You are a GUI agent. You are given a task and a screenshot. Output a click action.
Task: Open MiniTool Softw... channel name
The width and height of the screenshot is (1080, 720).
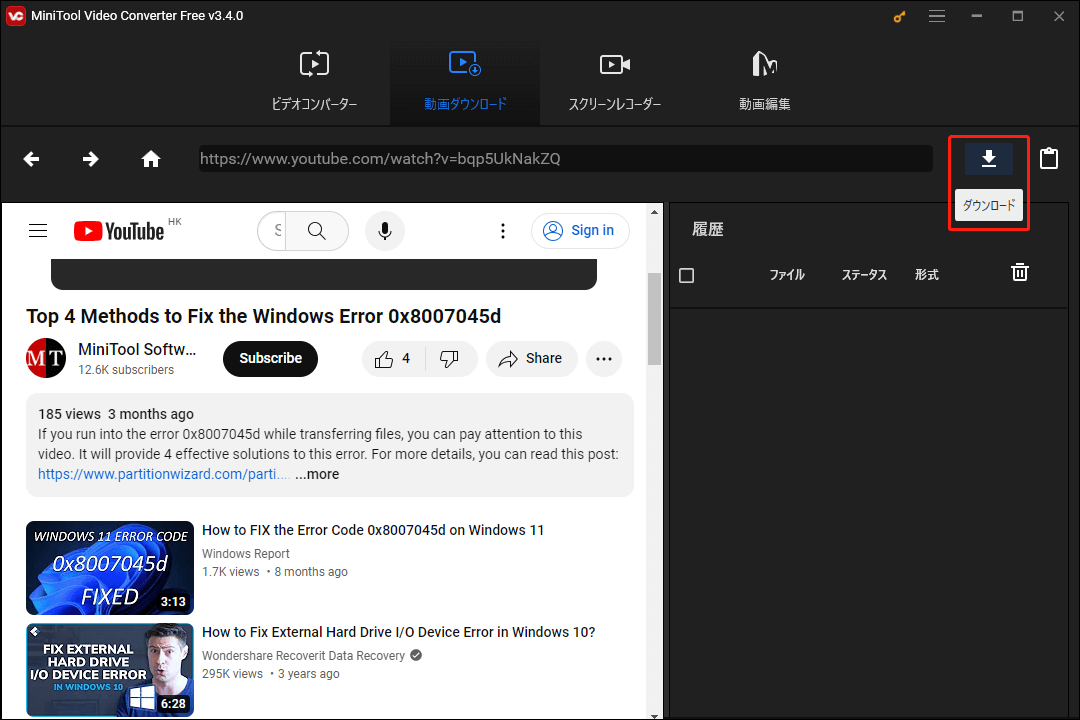(137, 349)
